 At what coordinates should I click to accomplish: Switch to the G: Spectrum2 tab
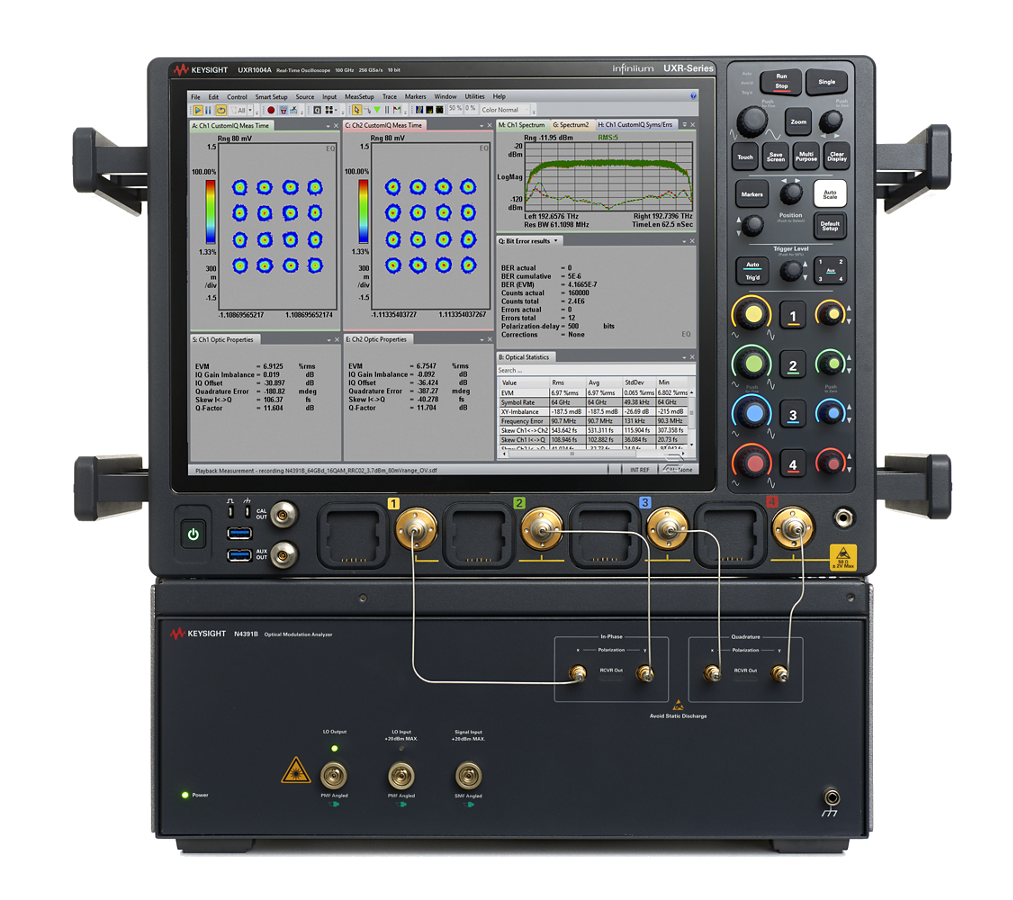571,125
